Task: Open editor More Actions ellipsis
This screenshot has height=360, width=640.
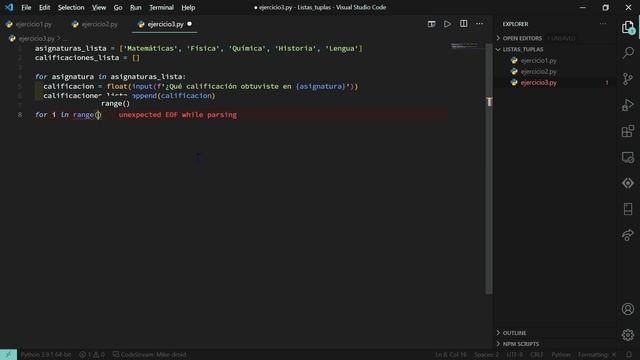Action: (x=479, y=24)
